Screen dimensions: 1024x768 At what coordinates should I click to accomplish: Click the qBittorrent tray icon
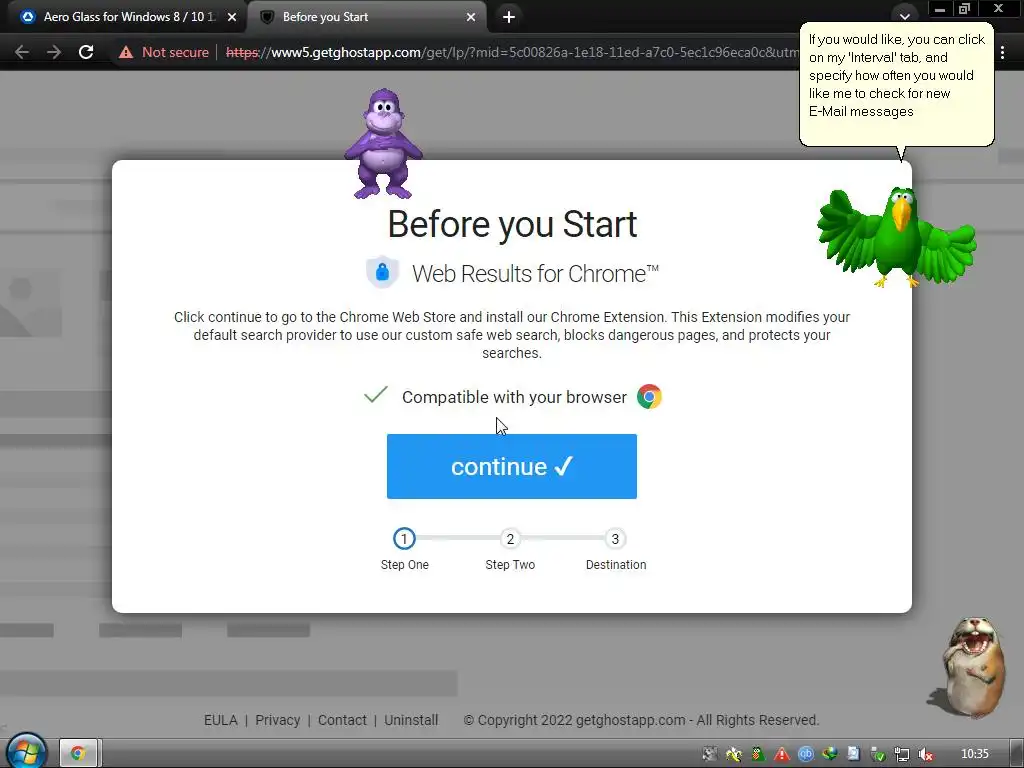[x=806, y=754]
